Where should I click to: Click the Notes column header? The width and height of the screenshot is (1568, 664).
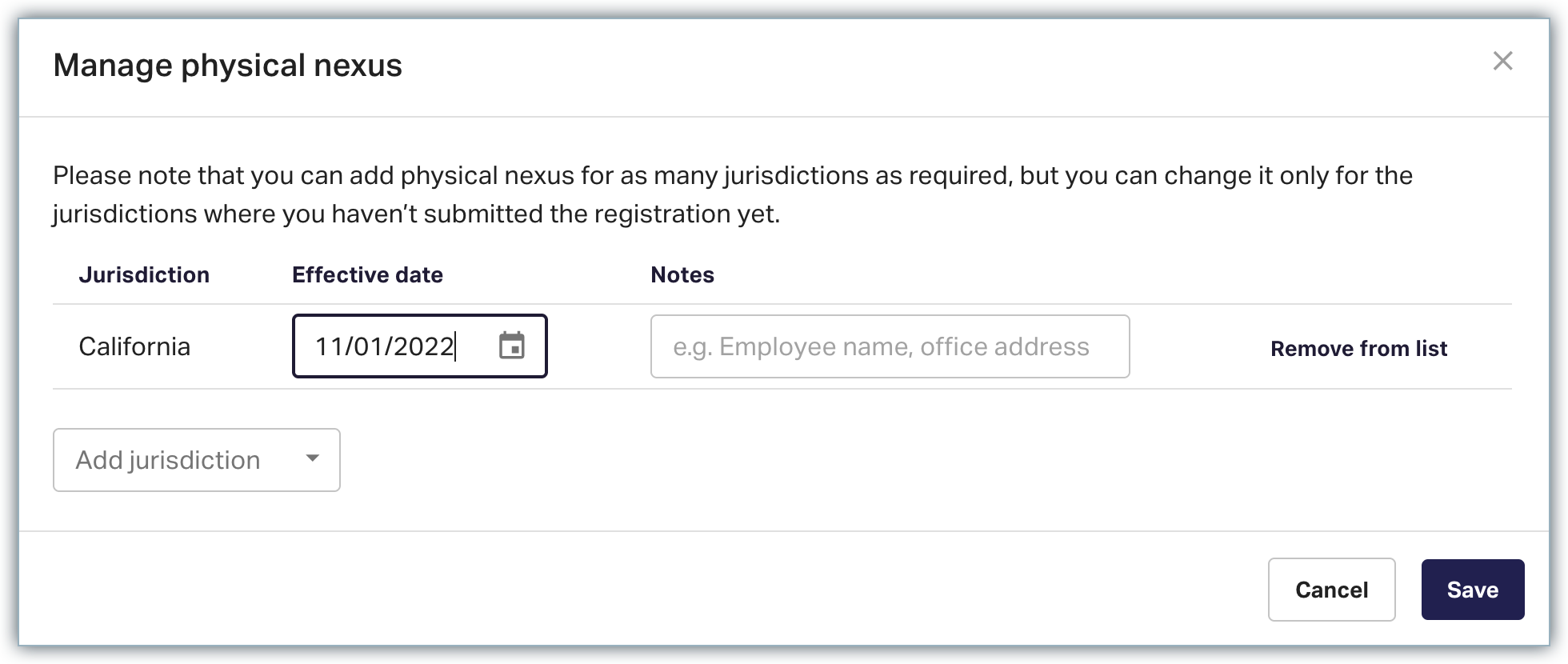click(x=682, y=275)
